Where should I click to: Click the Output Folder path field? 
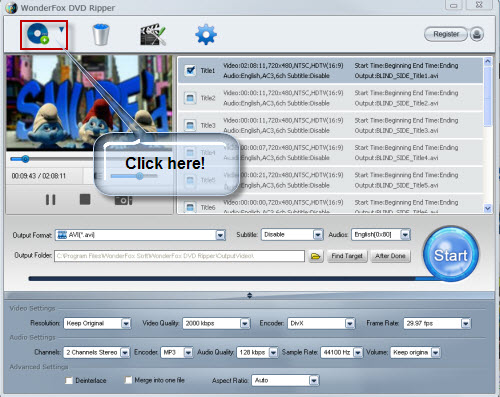179,256
